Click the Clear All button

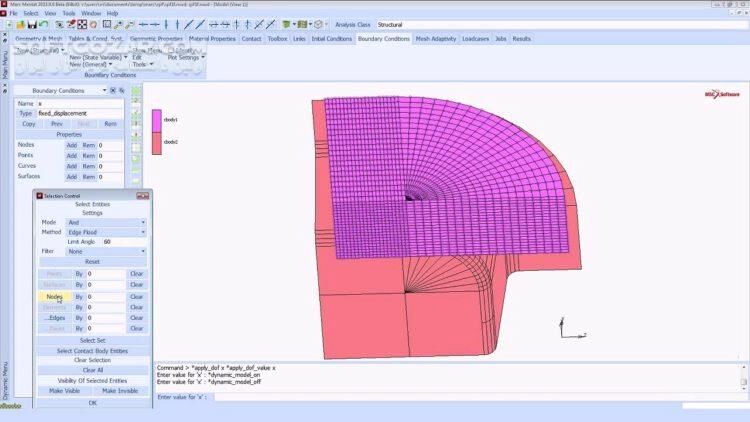tap(92, 370)
